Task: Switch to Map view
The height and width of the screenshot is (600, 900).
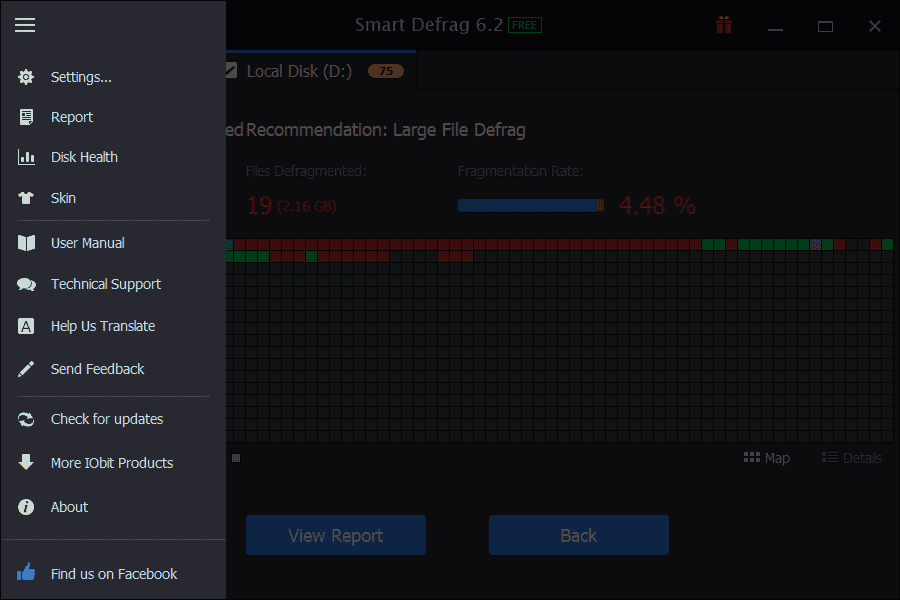Action: 766,458
